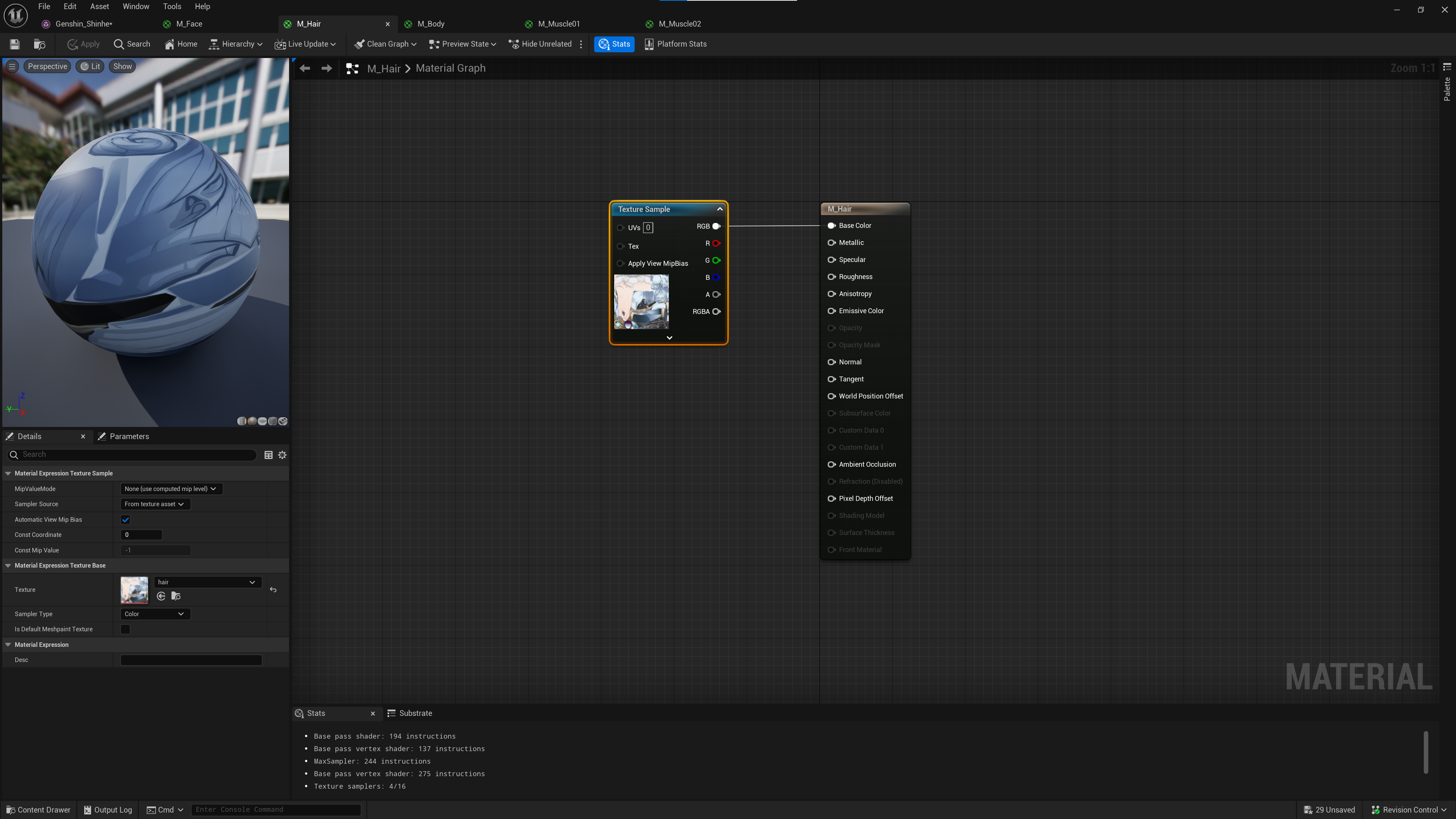Click the Save material icon
The image size is (1456, 819).
point(15,44)
